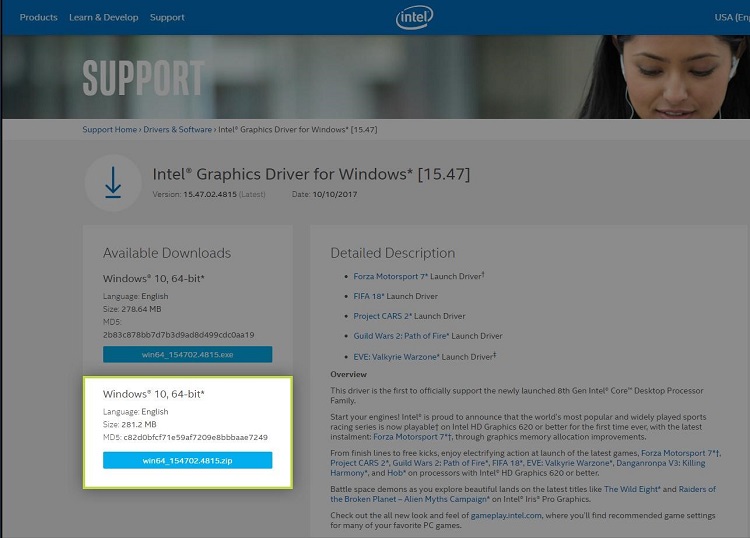Open Danganronpa V3: Killing Harmony link
Viewport: 750px width, 538px height.
click(x=661, y=463)
